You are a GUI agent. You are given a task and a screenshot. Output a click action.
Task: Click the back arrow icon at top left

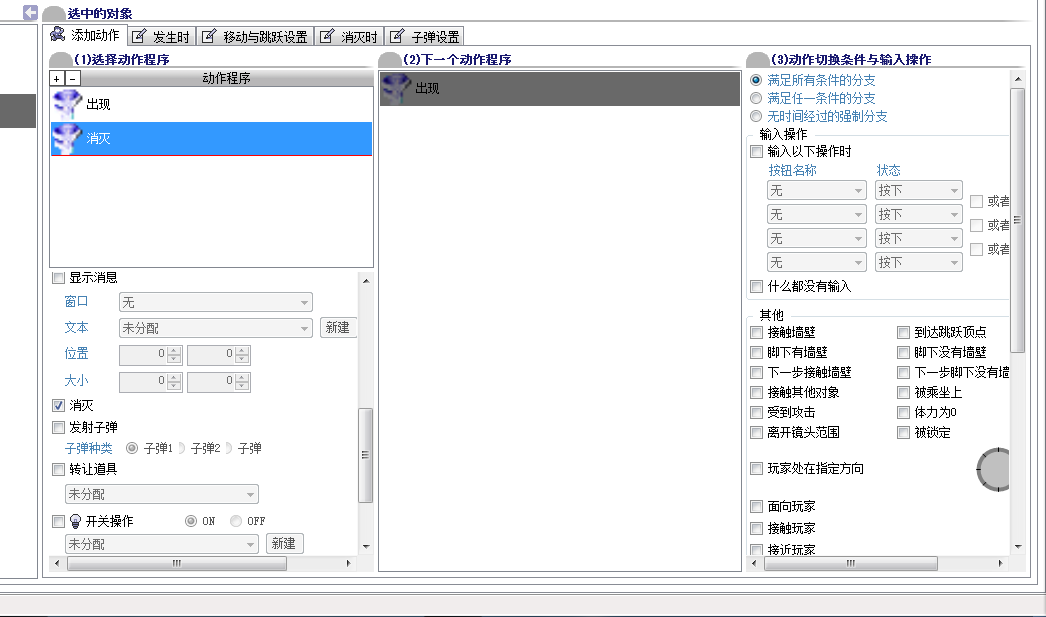[30, 13]
